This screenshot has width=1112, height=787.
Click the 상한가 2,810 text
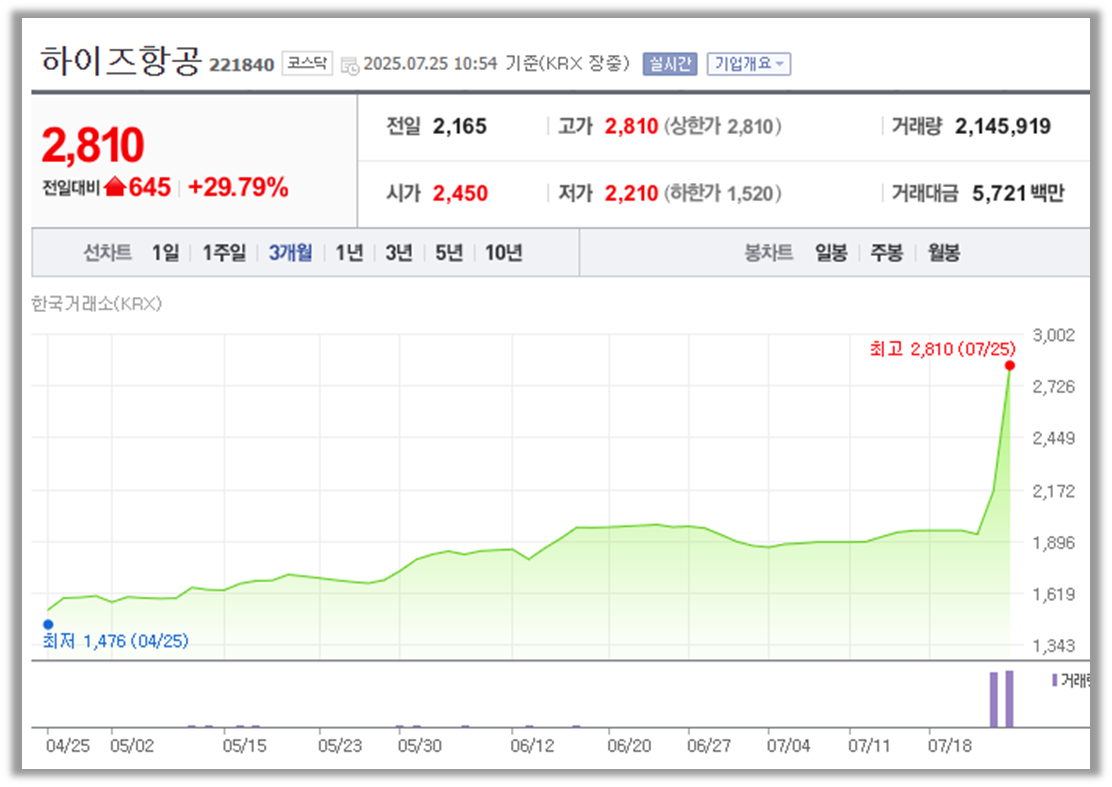click(723, 126)
